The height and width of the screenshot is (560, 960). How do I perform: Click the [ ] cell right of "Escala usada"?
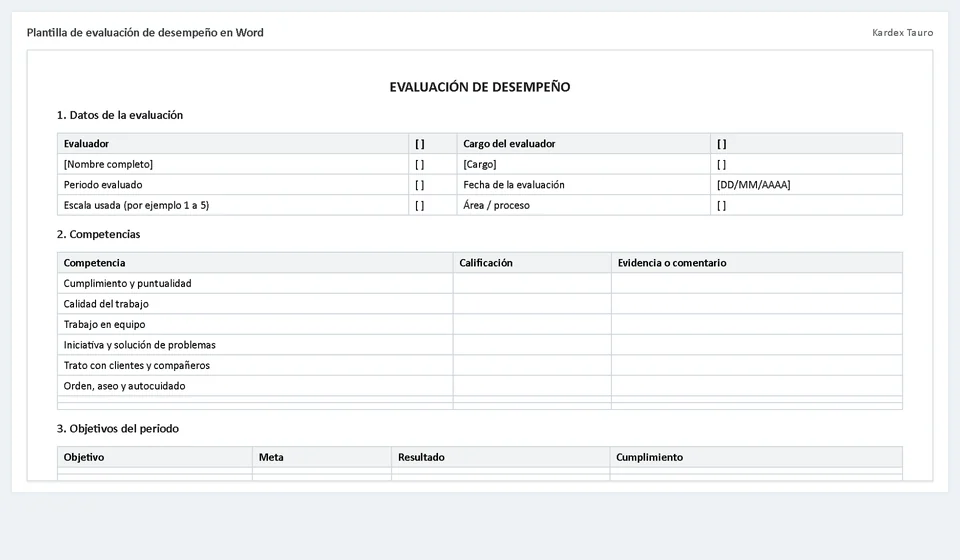(x=433, y=206)
